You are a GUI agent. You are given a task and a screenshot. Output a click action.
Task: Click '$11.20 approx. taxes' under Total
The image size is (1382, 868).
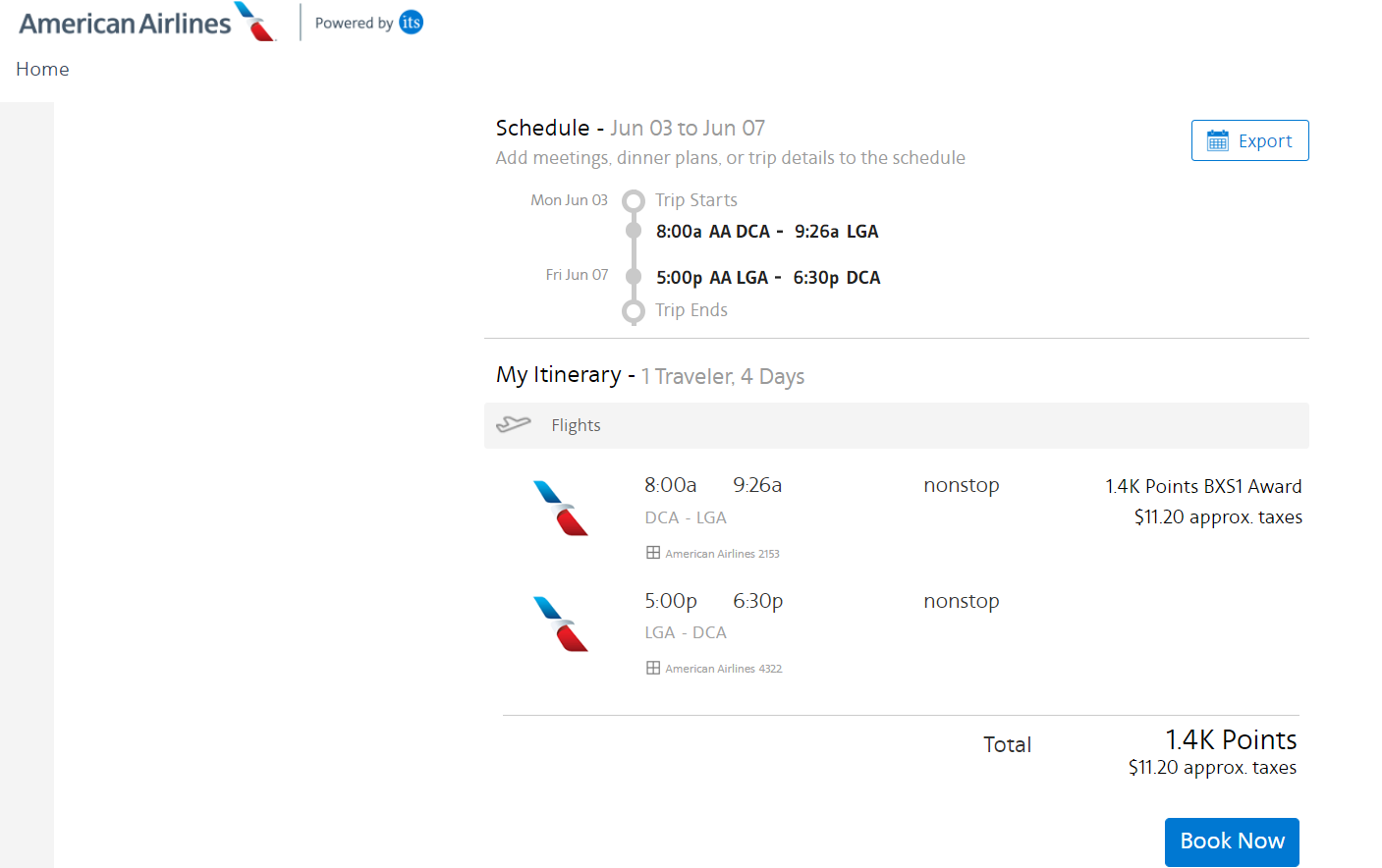[1212, 768]
